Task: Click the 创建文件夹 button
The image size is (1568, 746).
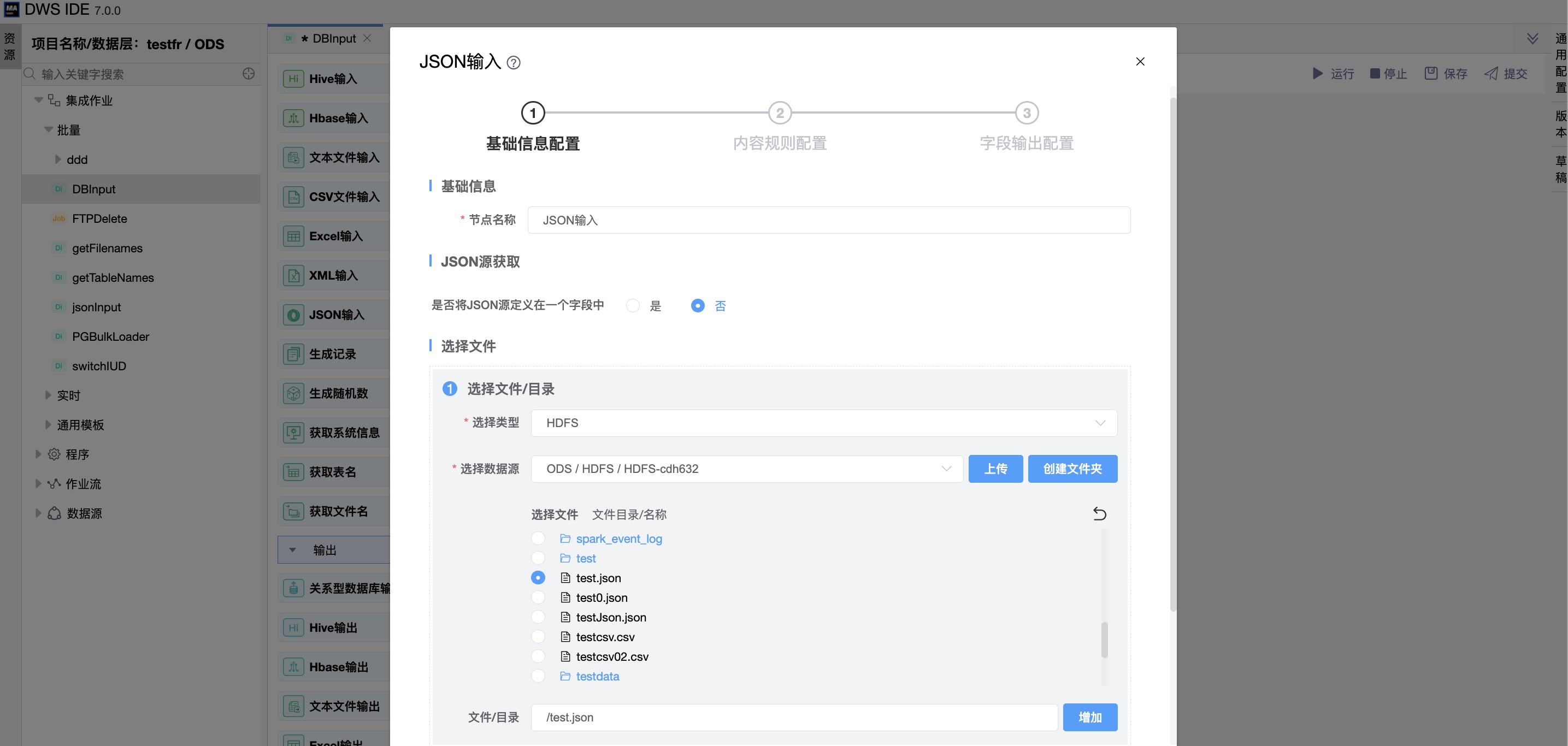Action: 1072,469
